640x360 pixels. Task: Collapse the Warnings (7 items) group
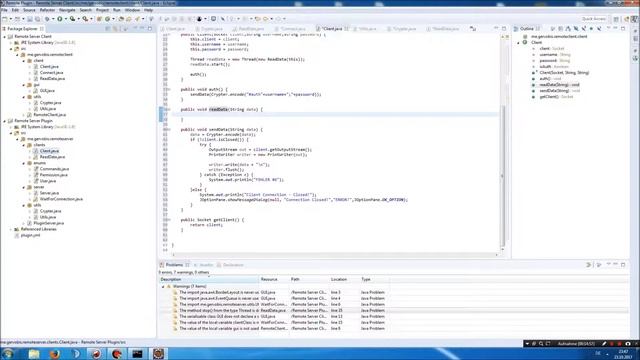(x=163, y=287)
